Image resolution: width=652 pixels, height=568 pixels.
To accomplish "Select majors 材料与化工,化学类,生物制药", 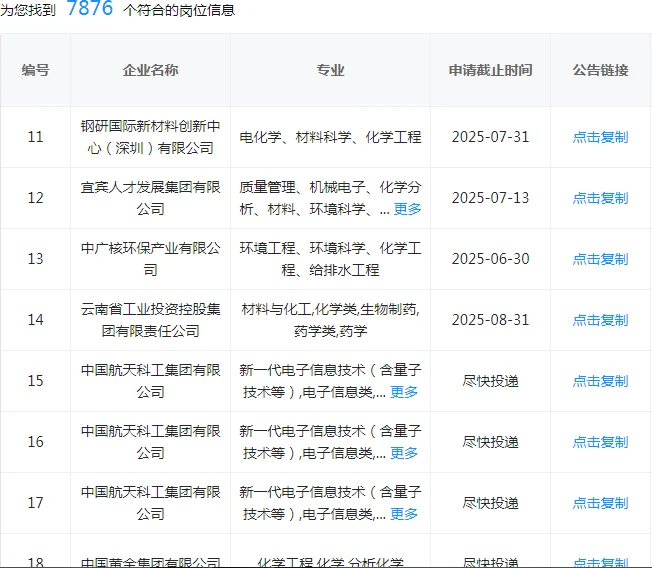I will coord(331,320).
